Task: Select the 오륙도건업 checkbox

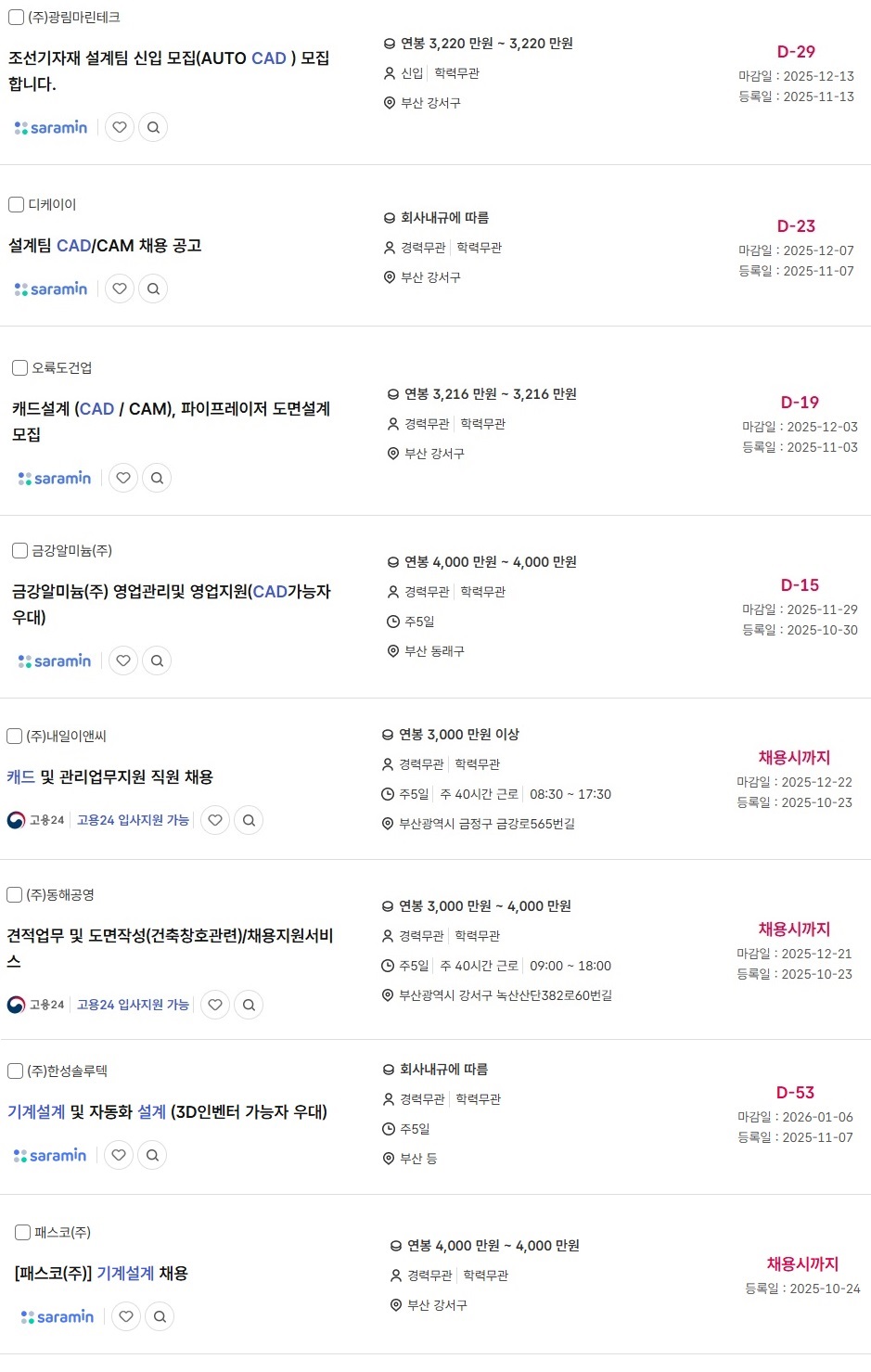Action: point(19,367)
